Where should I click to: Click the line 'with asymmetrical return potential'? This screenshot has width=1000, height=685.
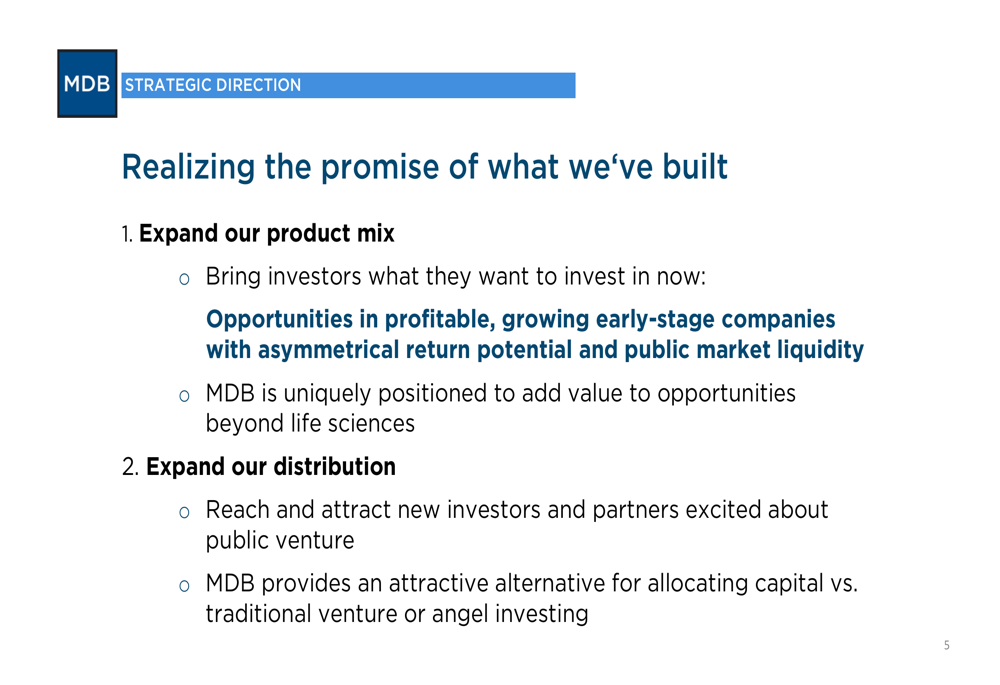[x=534, y=351]
